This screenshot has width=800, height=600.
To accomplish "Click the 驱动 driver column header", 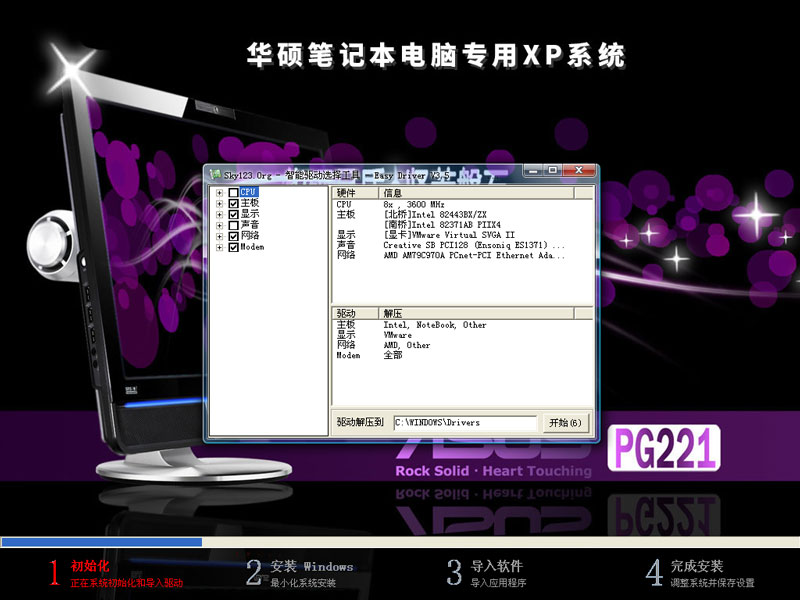I will 345,313.
